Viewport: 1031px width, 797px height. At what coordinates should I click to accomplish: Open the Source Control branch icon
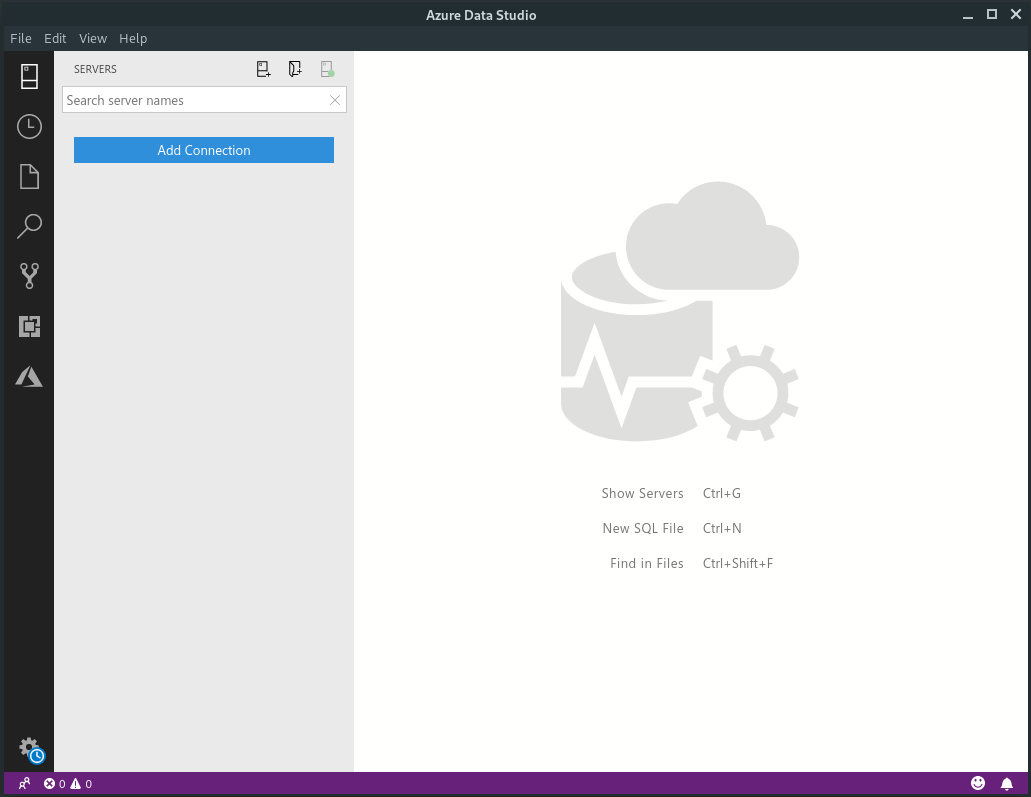[29, 276]
